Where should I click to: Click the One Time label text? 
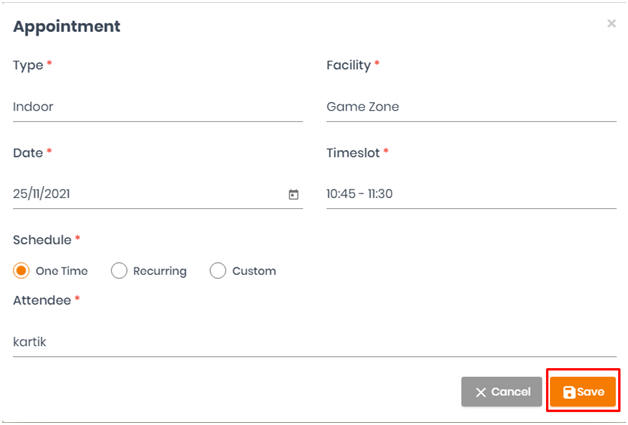click(x=62, y=271)
